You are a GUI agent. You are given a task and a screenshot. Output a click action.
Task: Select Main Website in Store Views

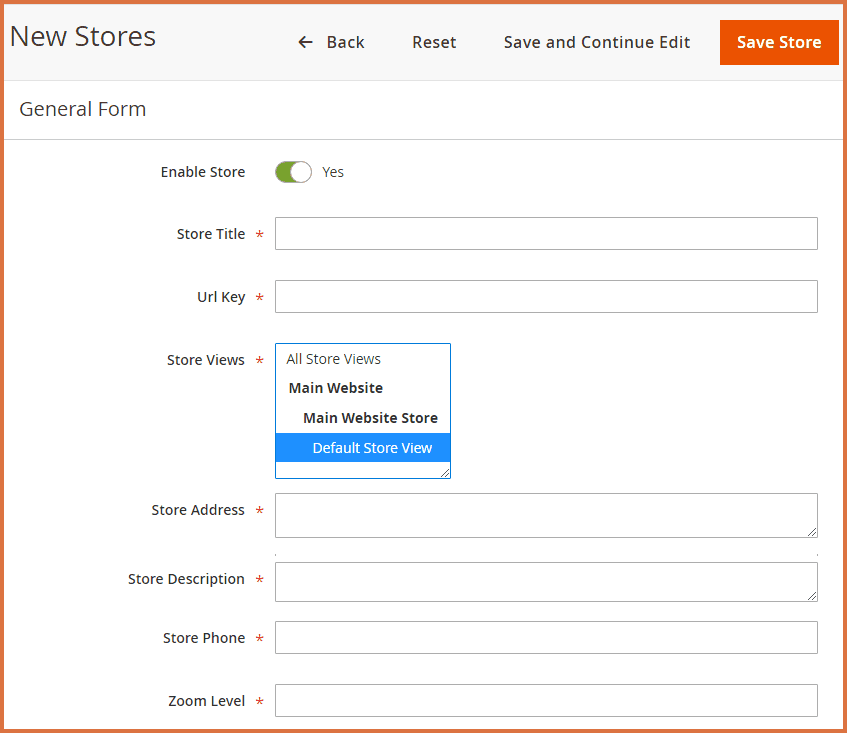[x=335, y=388]
